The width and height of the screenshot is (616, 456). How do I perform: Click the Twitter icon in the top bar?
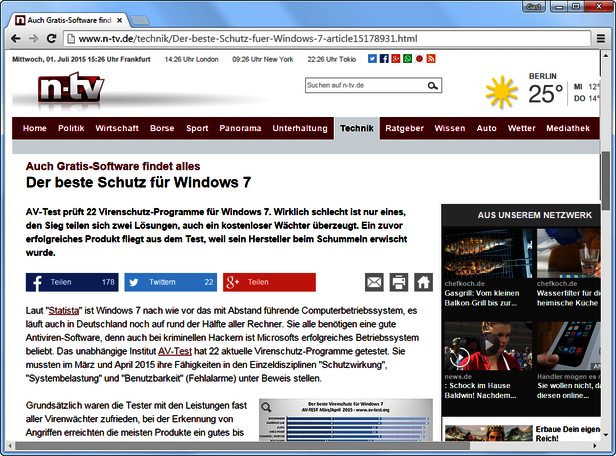[372, 59]
